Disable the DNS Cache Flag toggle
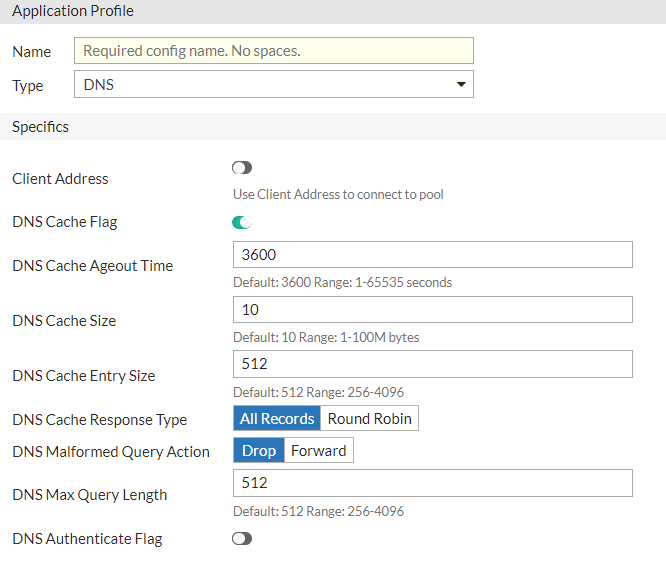The image size is (666, 561). tap(242, 222)
